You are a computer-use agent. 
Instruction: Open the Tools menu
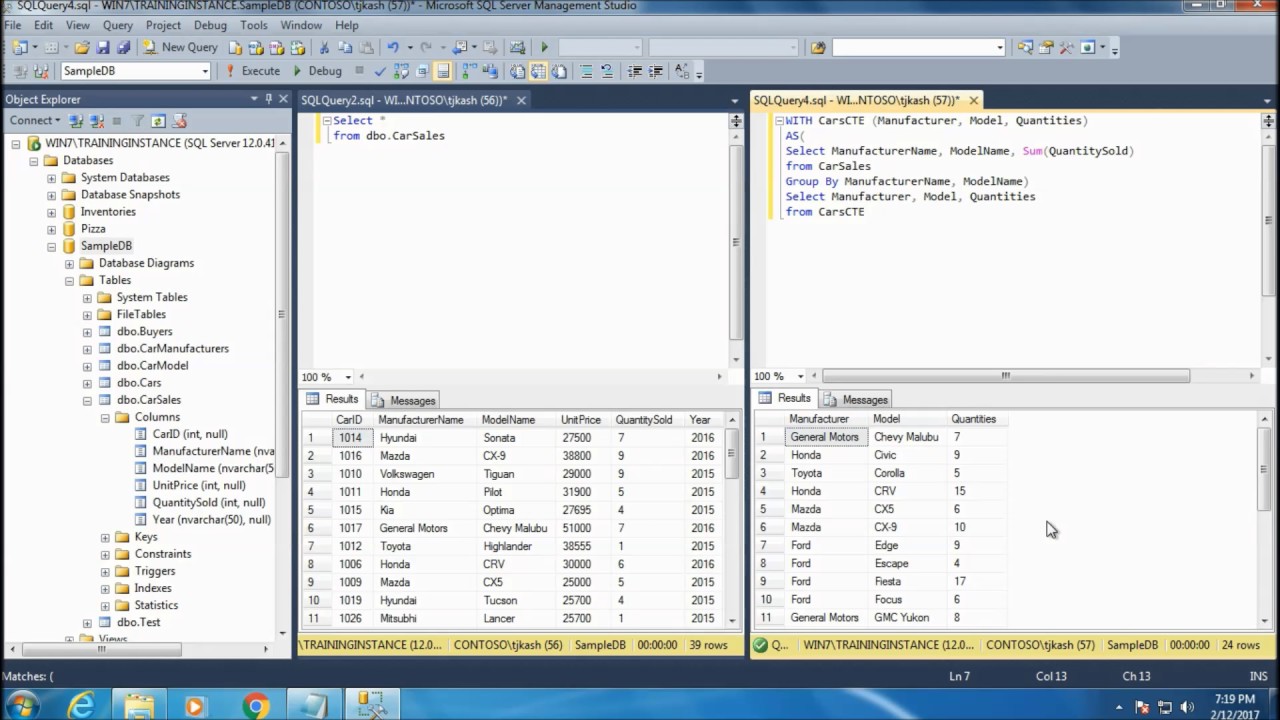[253, 25]
